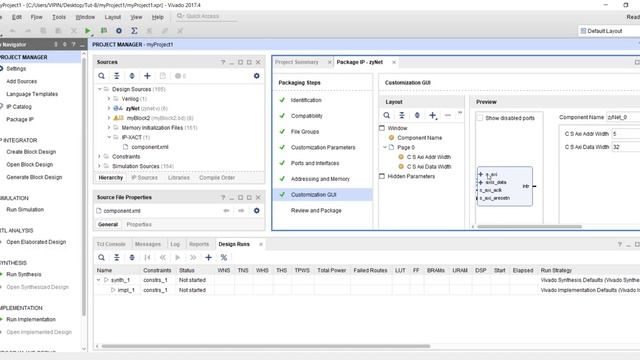Image resolution: width=640 pixels, height=360 pixels.
Task: Click the green Run flow toolbar icon
Action: click(87, 31)
